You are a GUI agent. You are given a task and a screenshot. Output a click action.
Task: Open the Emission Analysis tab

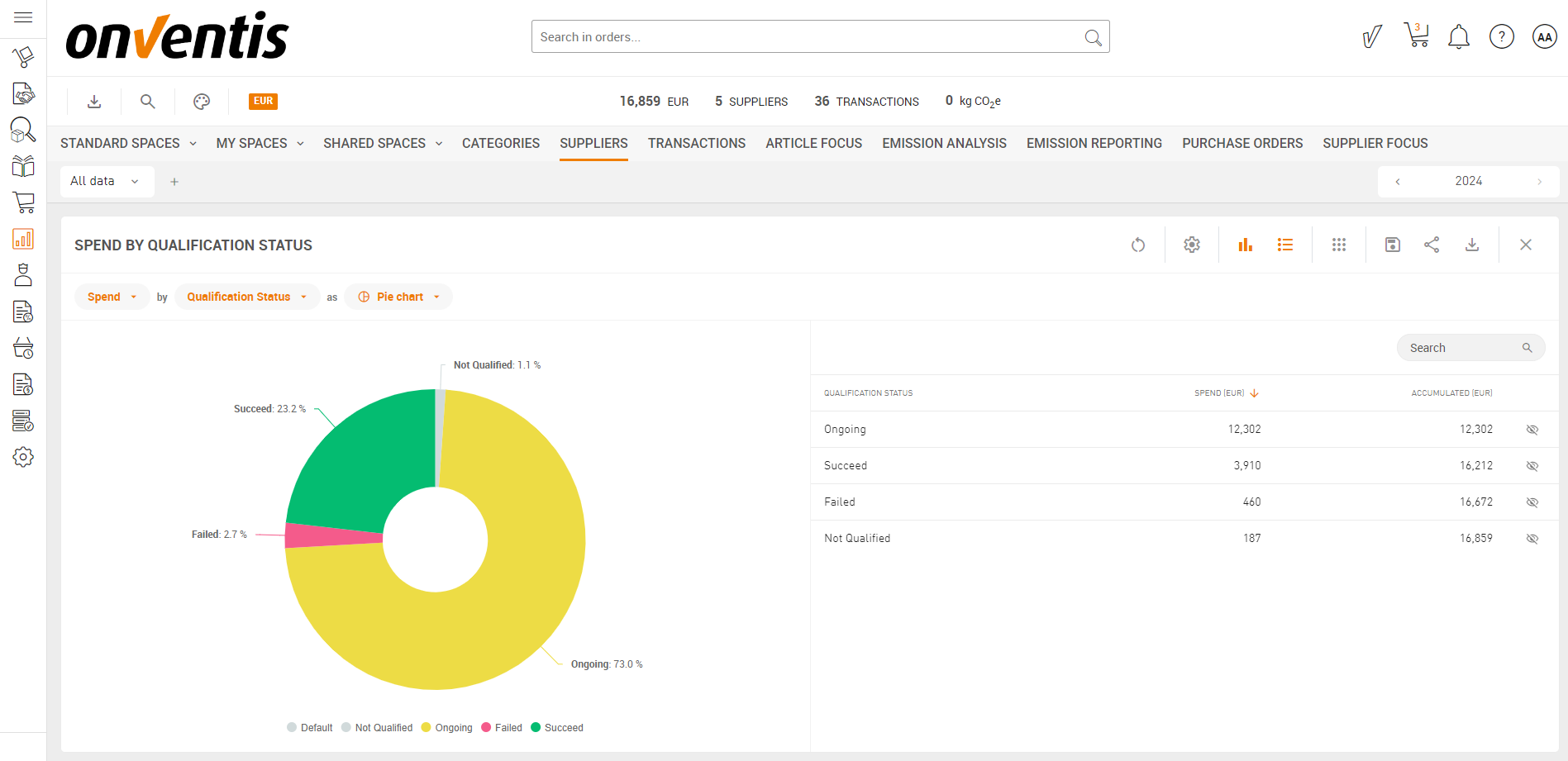944,143
